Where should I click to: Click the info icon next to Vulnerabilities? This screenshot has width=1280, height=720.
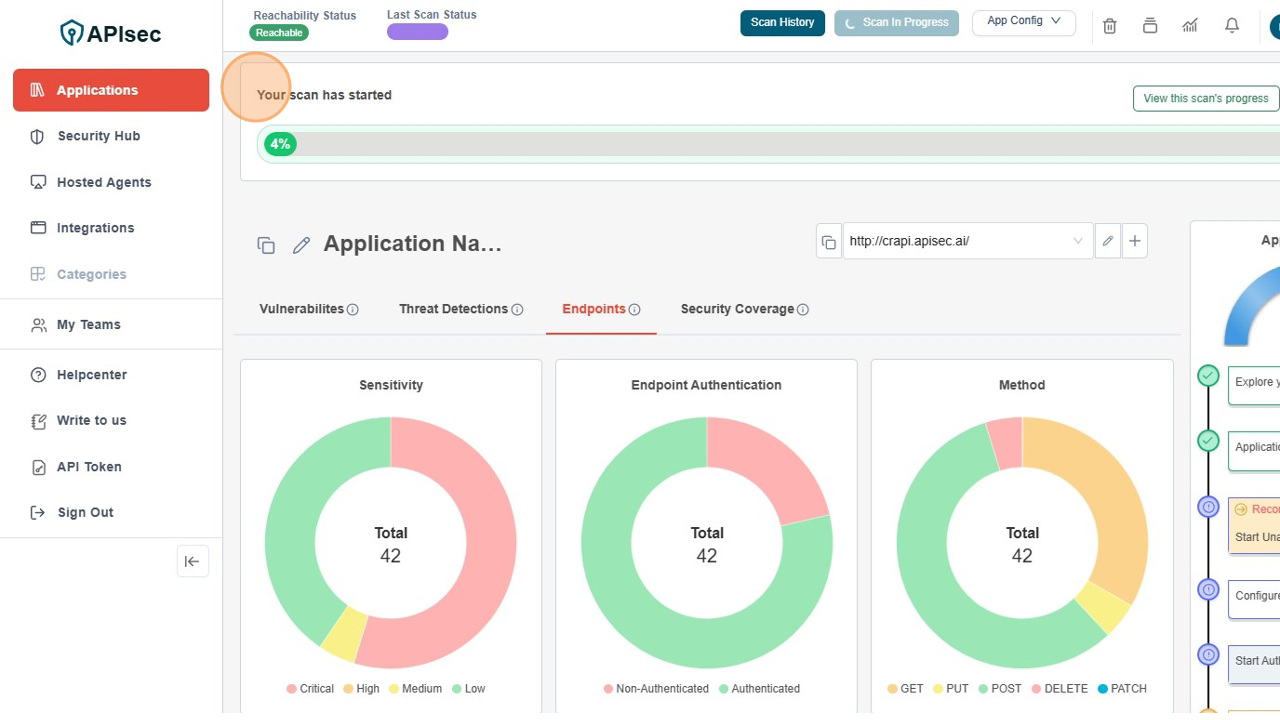(353, 310)
